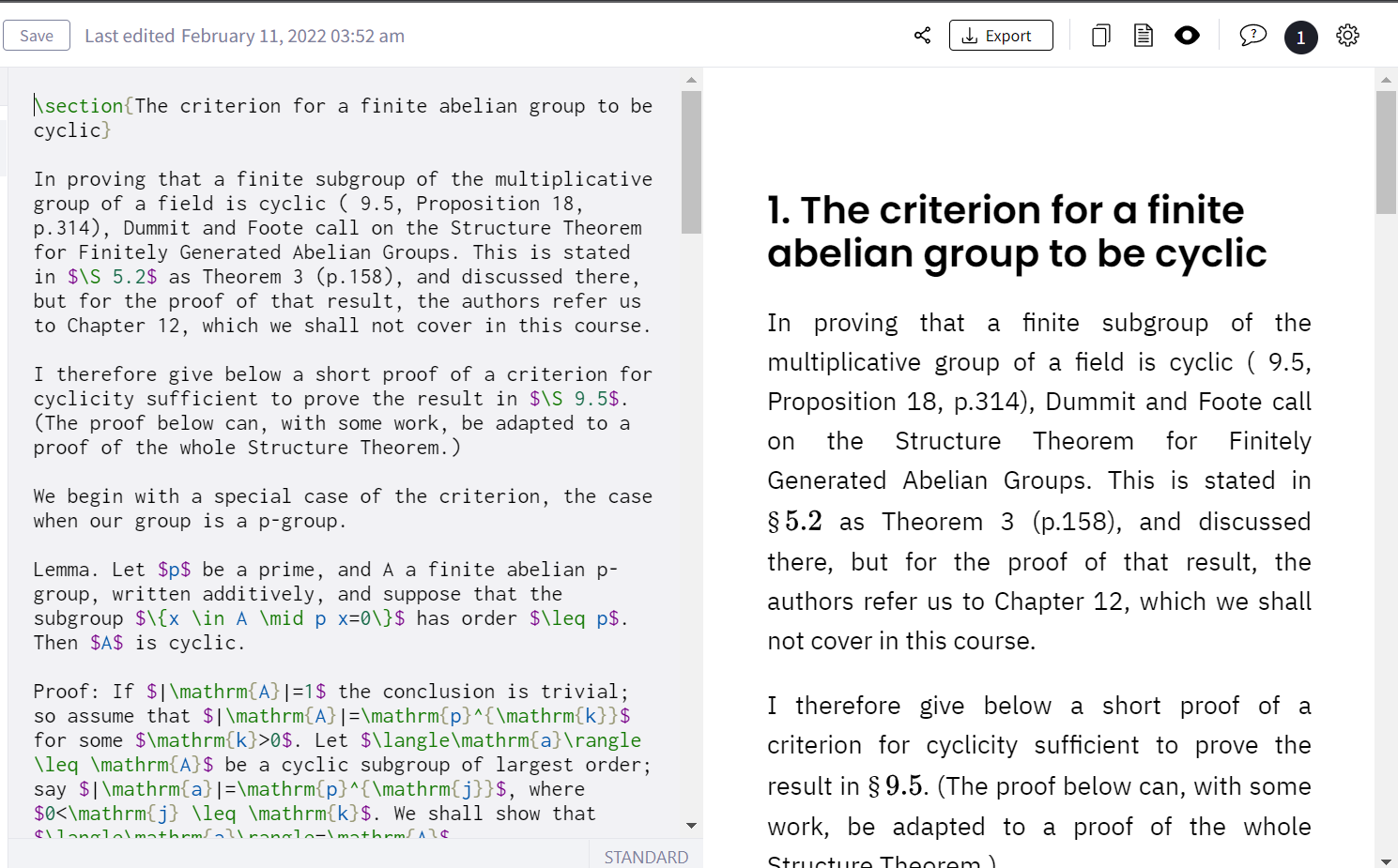Viewport: 1398px width, 868px height.
Task: Click the preview pane scrollbar down arrow
Action: tap(1386, 860)
